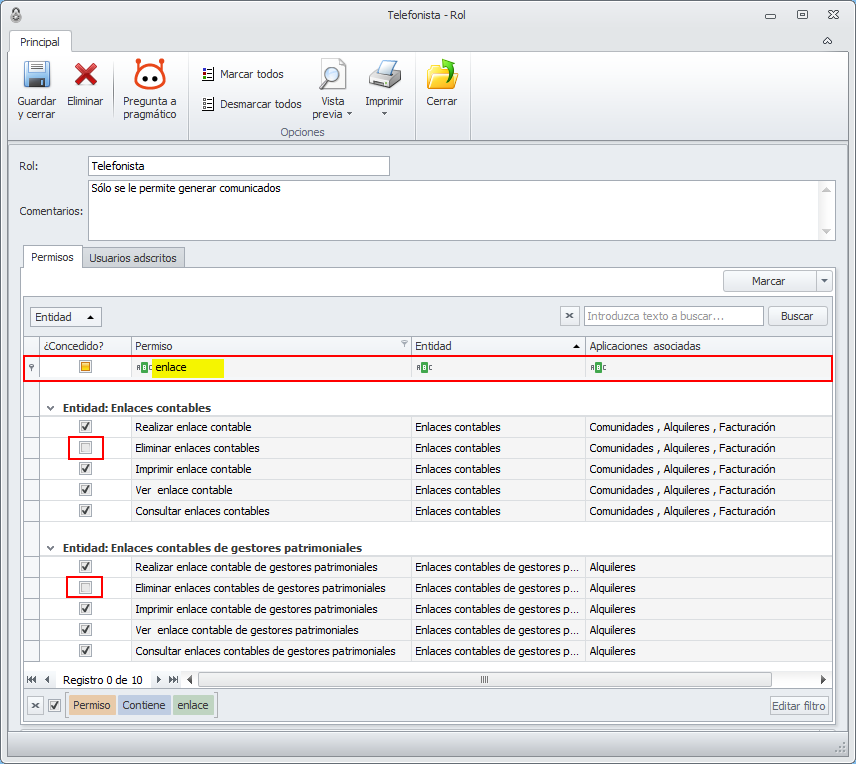Uncheck Realizar enlace contable de gestores patrimoniales
This screenshot has width=856, height=764.
[86, 566]
